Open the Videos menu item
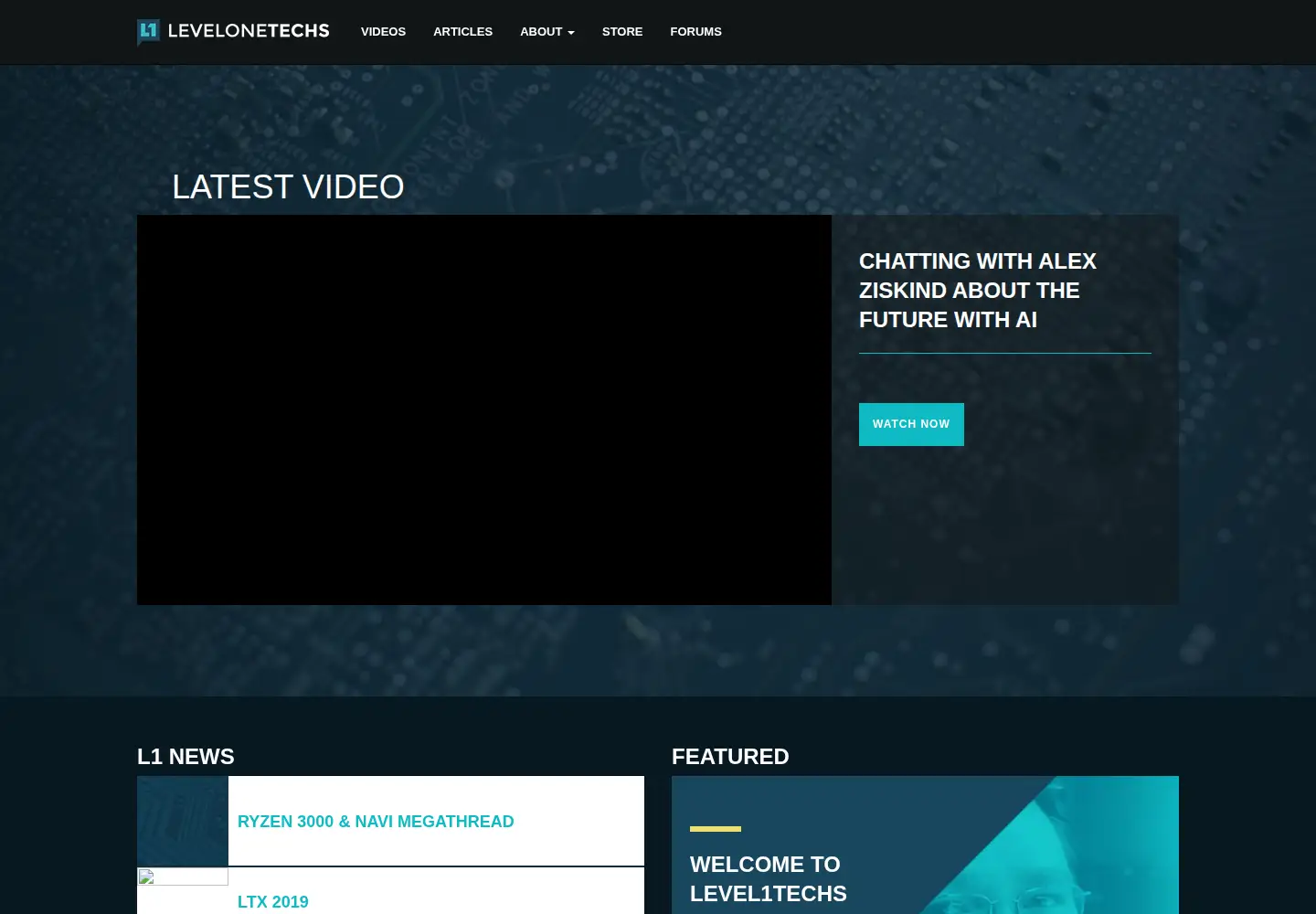Screen dimensions: 1316x914 (x=383, y=32)
